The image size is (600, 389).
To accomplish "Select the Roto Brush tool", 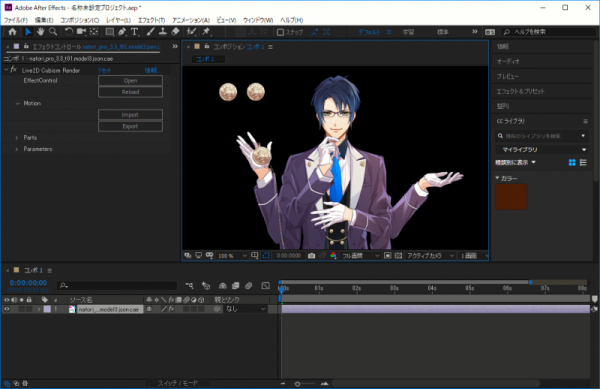I will 191,32.
